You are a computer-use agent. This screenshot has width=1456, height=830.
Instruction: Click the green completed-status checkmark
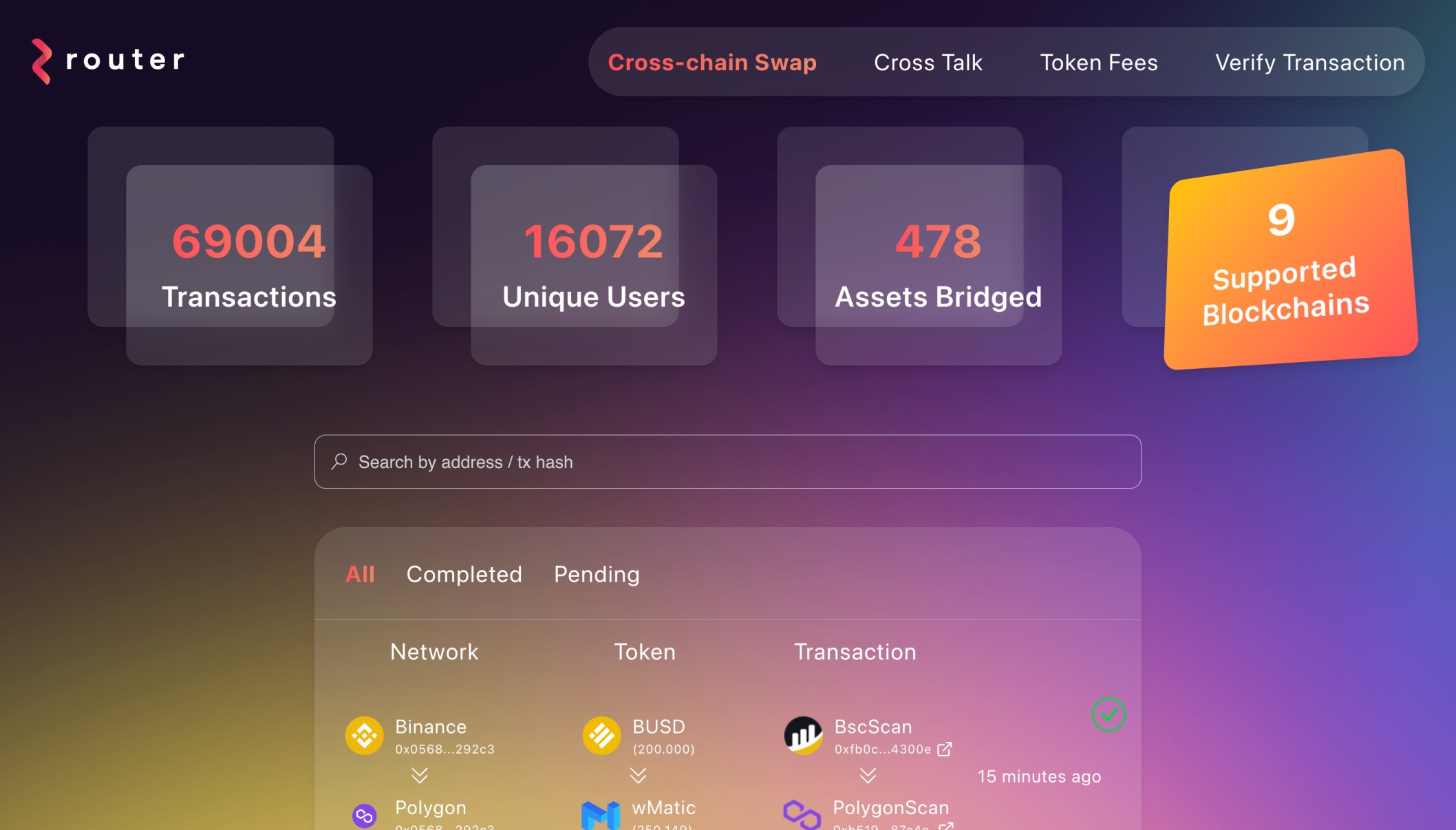tap(1108, 714)
